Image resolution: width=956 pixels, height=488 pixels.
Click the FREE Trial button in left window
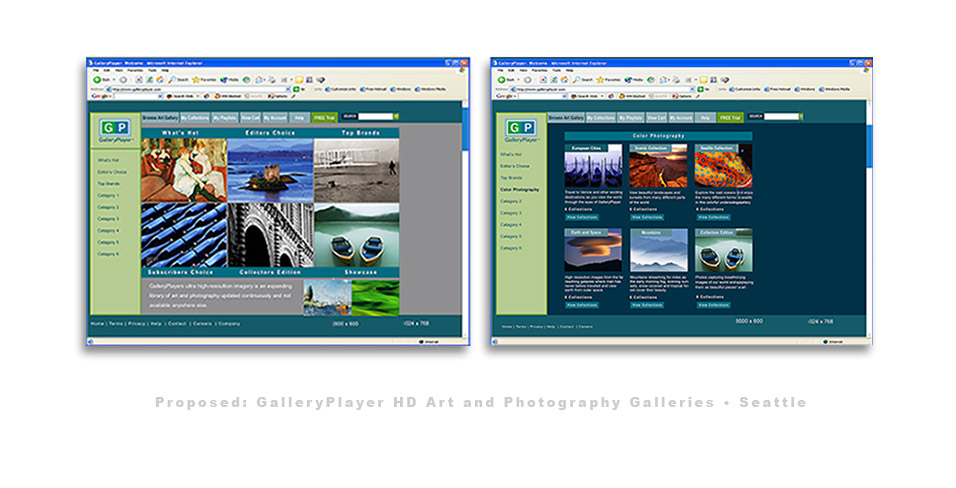[x=325, y=117]
